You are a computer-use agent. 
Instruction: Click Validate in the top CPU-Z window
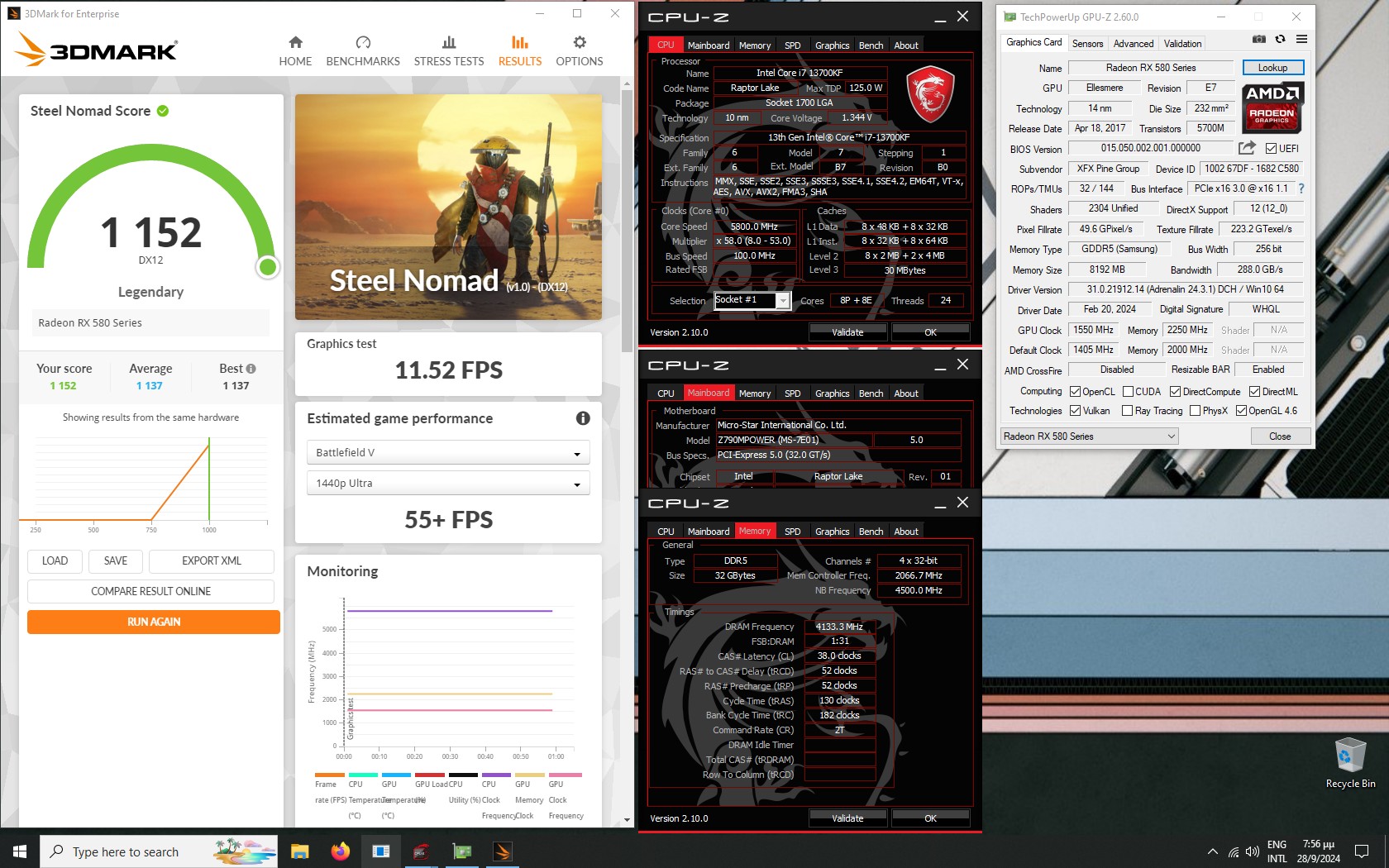847,332
